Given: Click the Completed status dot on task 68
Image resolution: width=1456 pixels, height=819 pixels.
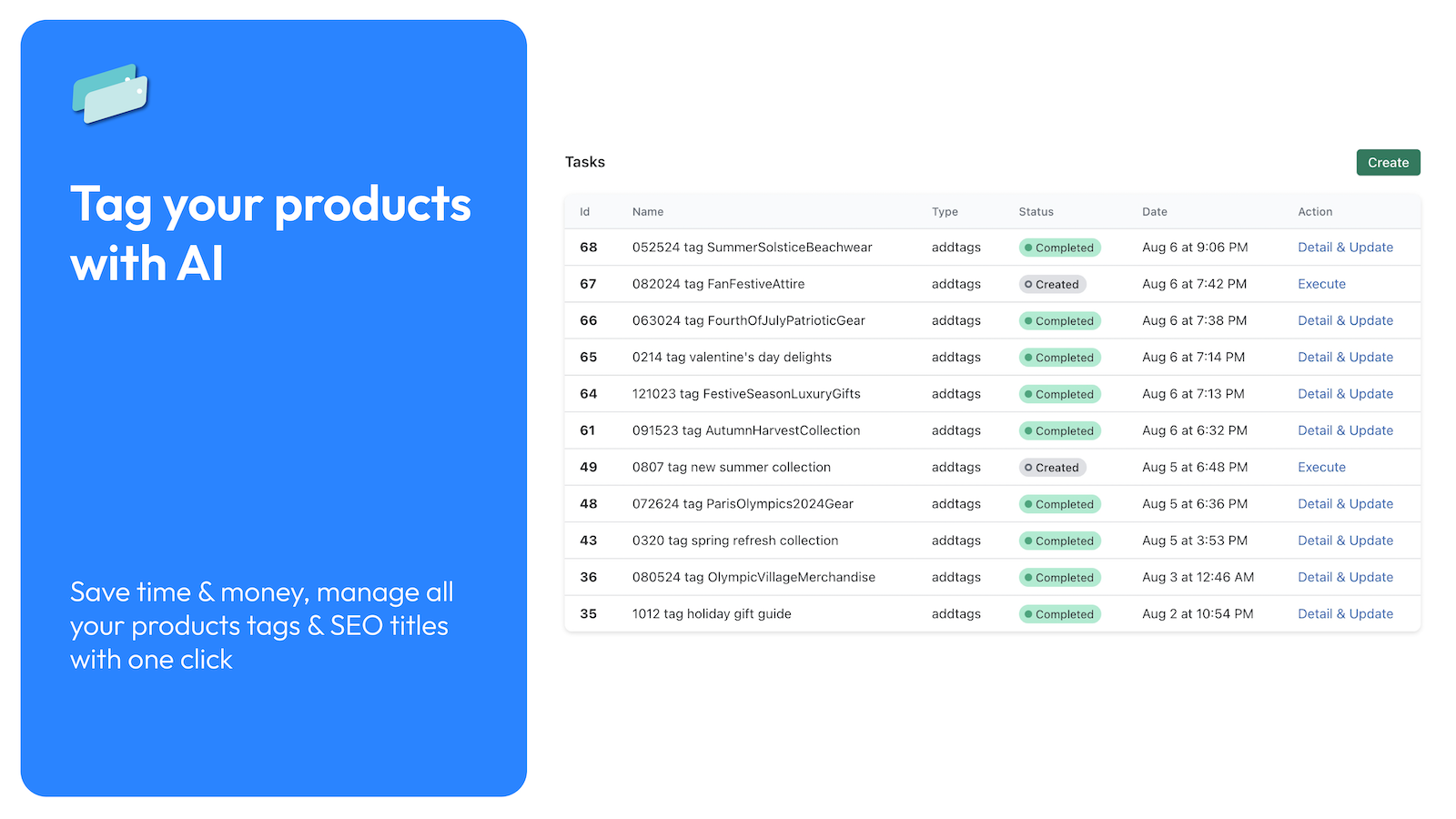Looking at the screenshot, I should [1029, 248].
